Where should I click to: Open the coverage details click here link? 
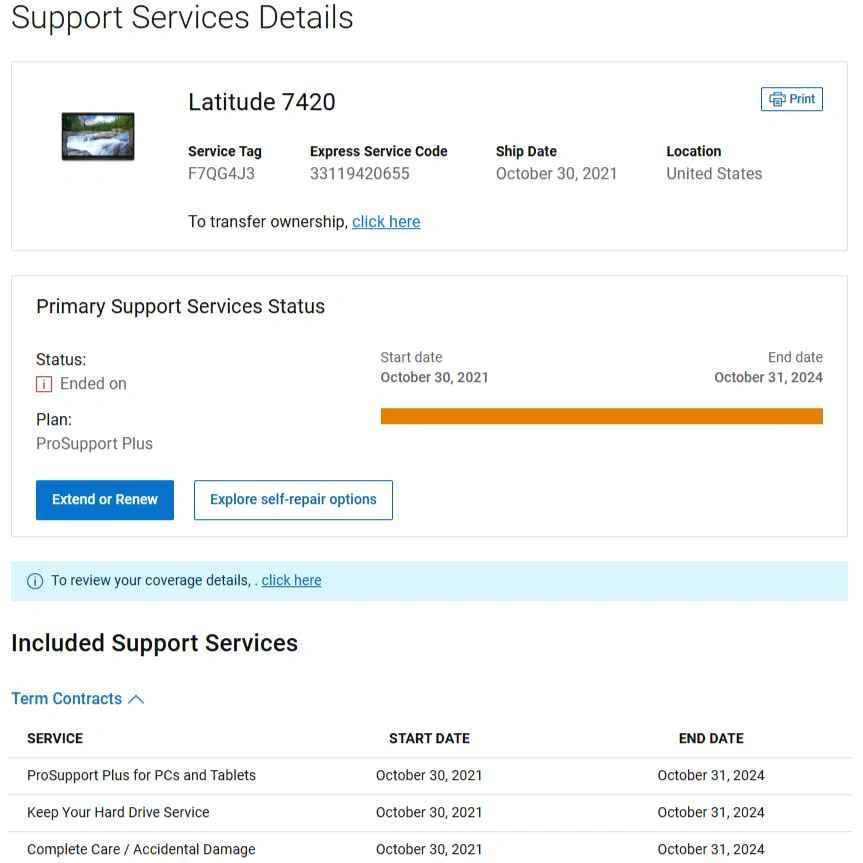(291, 580)
